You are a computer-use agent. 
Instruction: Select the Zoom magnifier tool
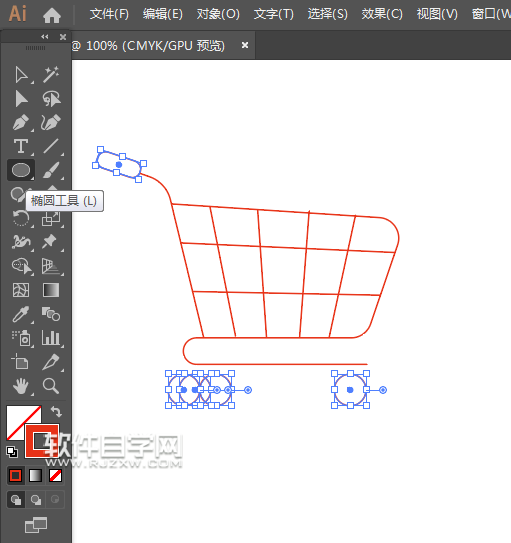[x=51, y=386]
